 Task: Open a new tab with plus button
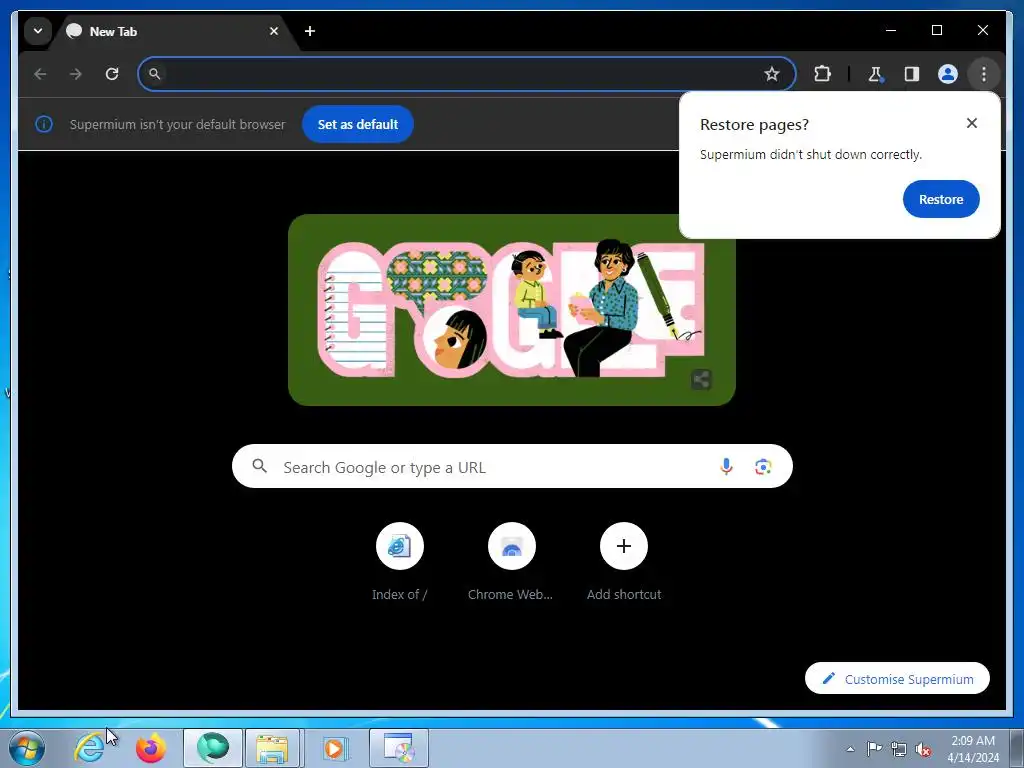310,31
